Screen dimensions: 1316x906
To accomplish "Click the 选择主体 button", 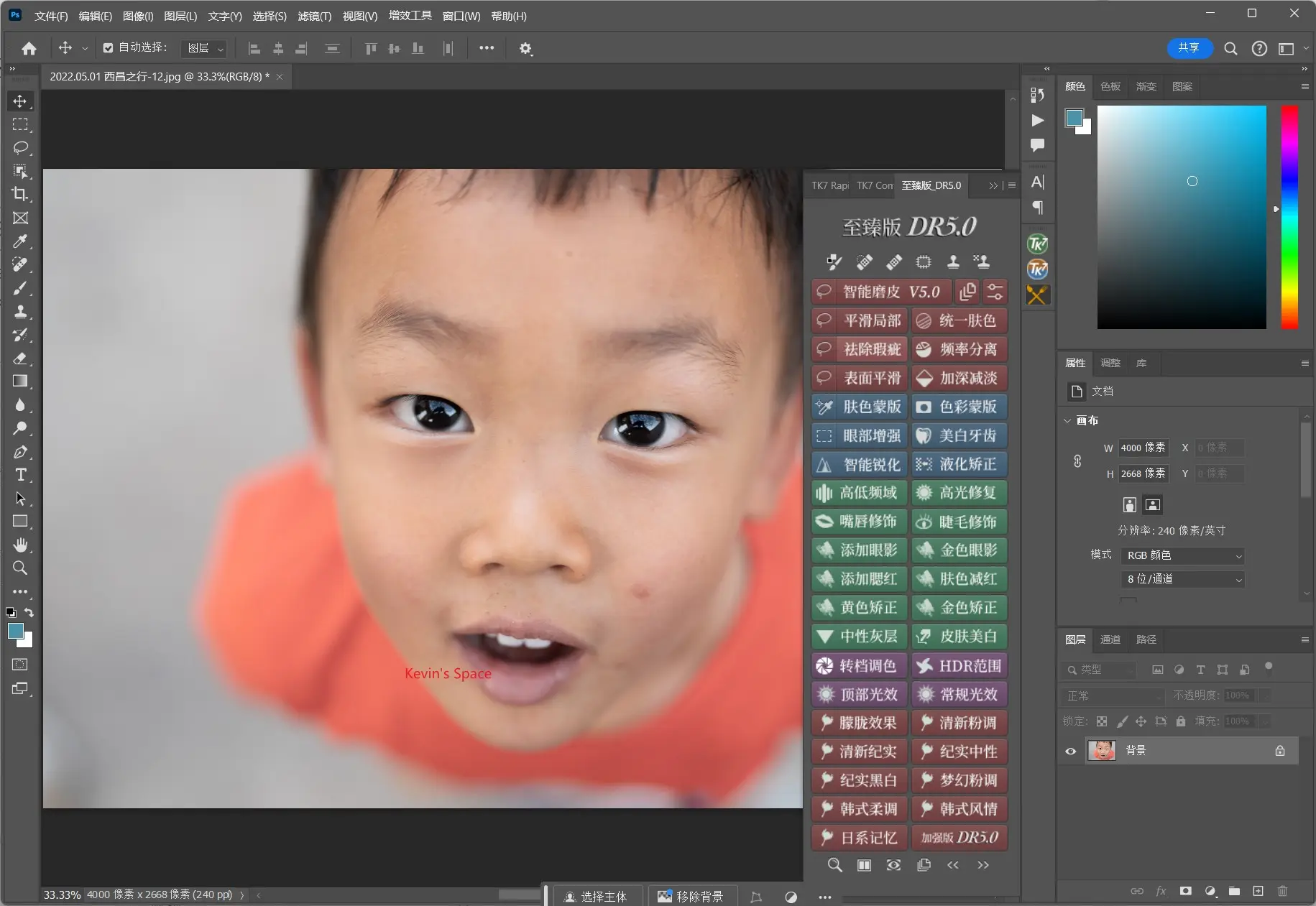I will click(x=597, y=895).
